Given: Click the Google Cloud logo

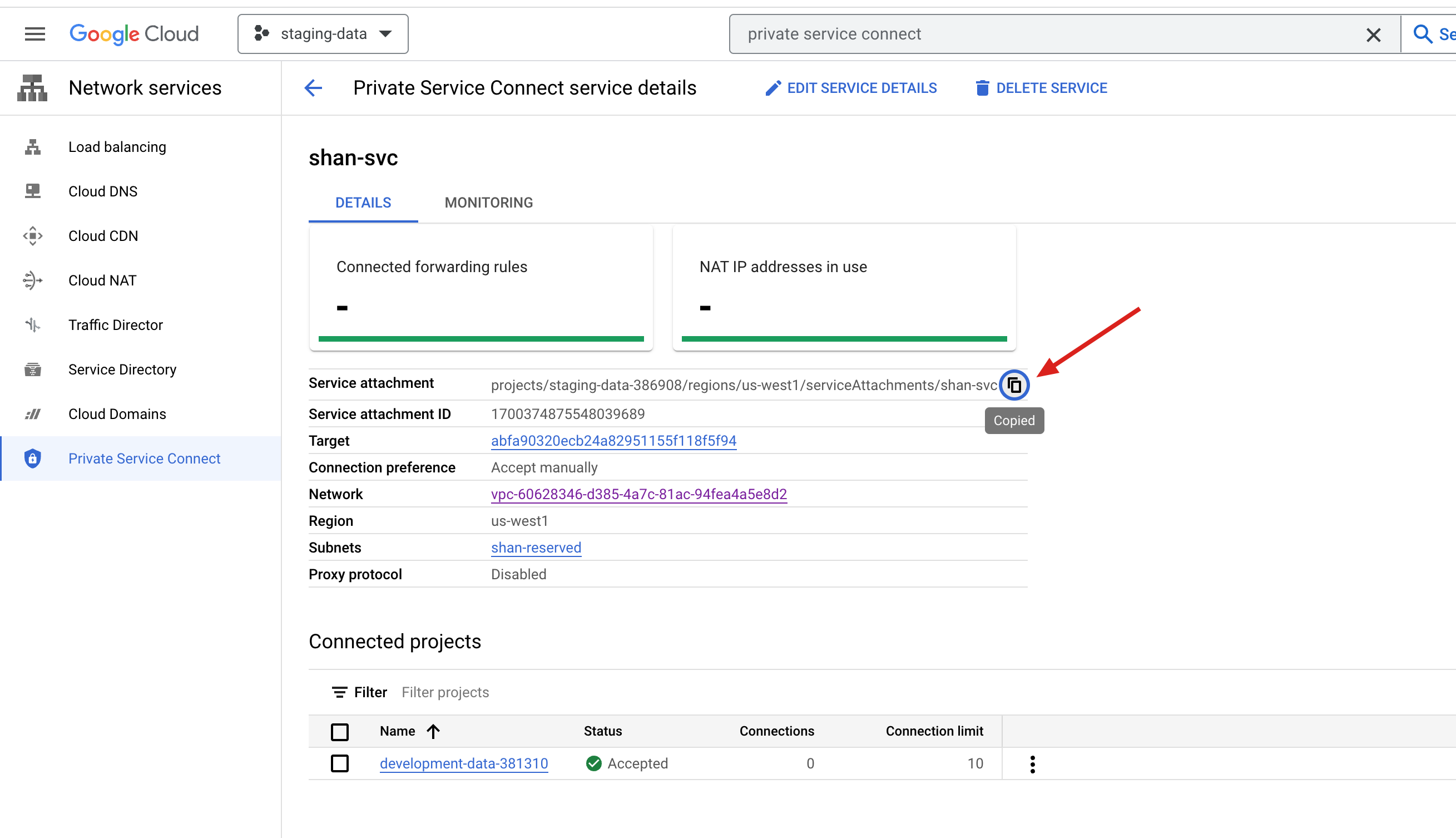Looking at the screenshot, I should pyautogui.click(x=134, y=34).
